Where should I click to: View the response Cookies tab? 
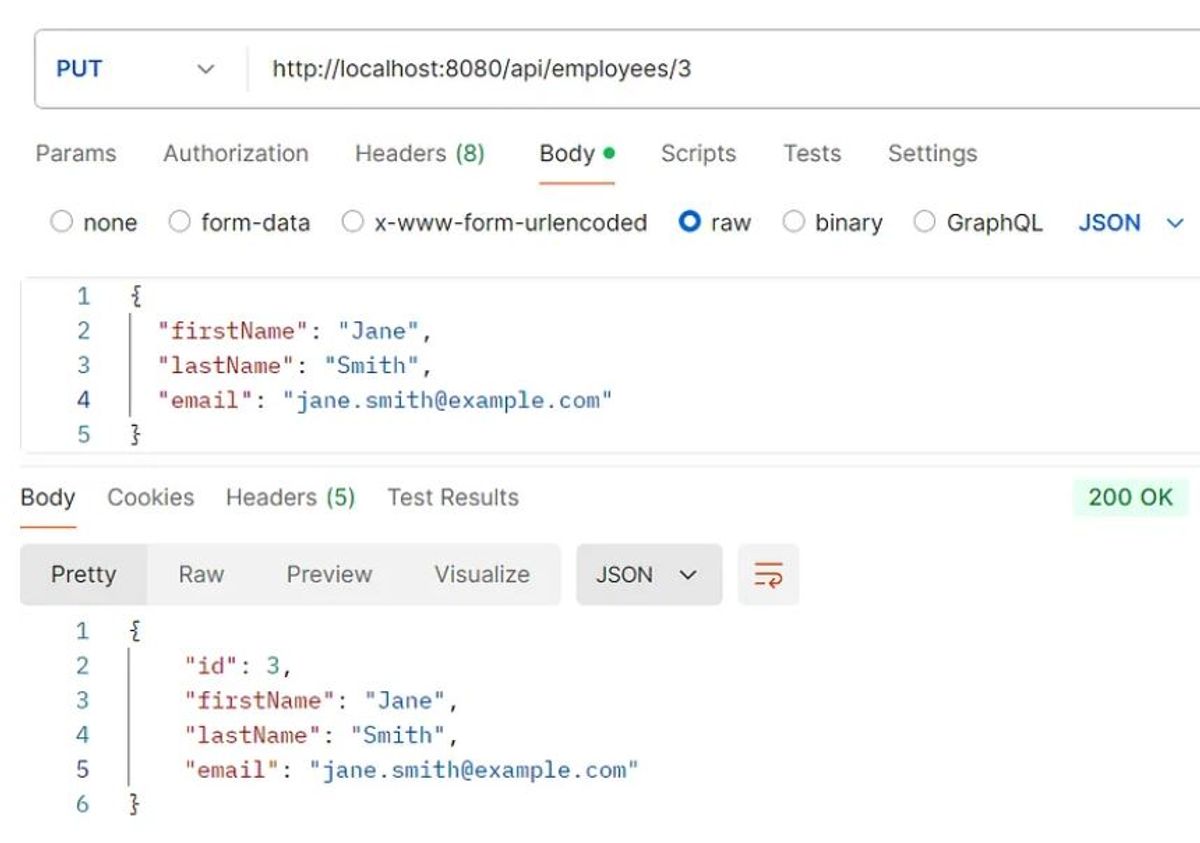150,498
